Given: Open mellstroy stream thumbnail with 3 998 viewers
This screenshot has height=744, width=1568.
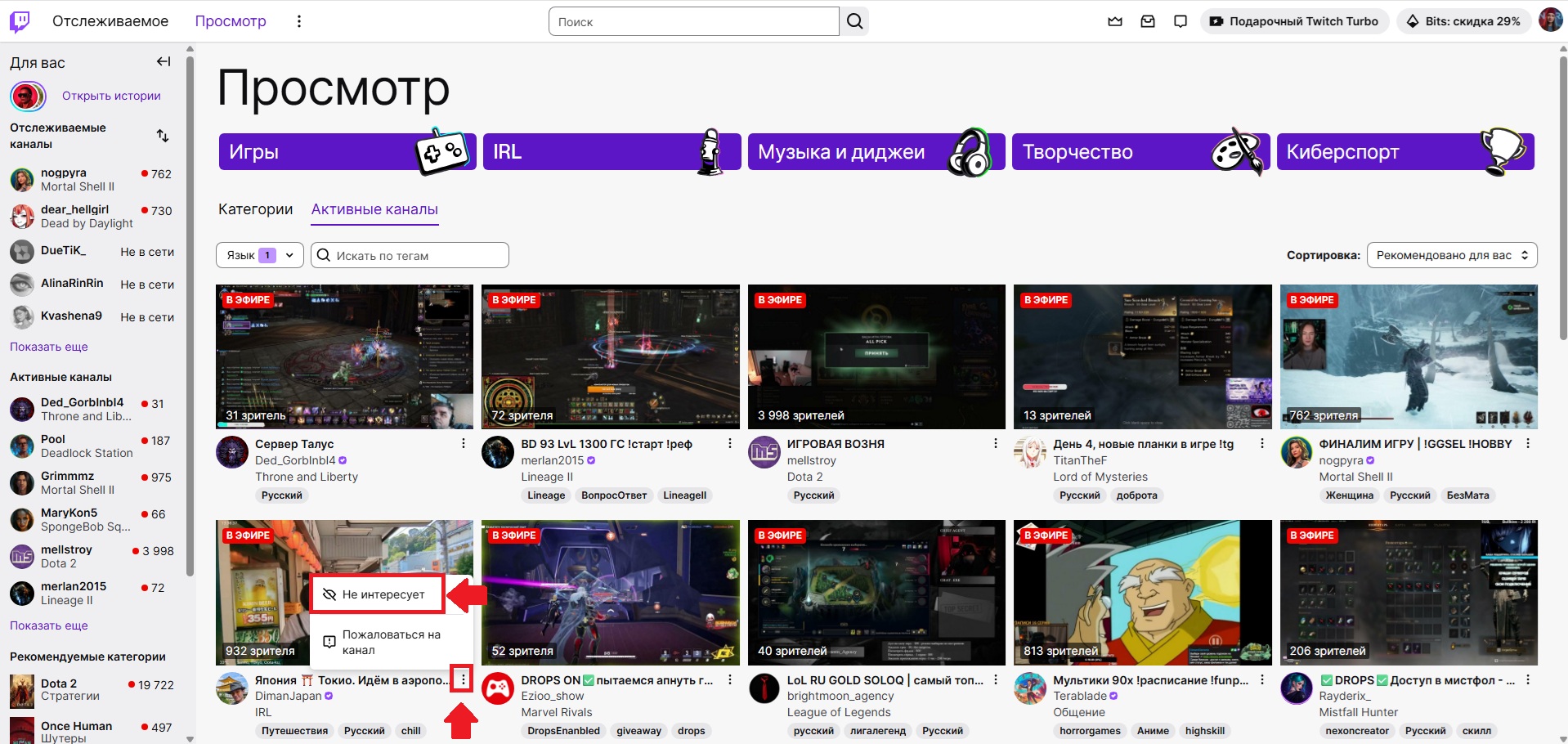Looking at the screenshot, I should (876, 356).
